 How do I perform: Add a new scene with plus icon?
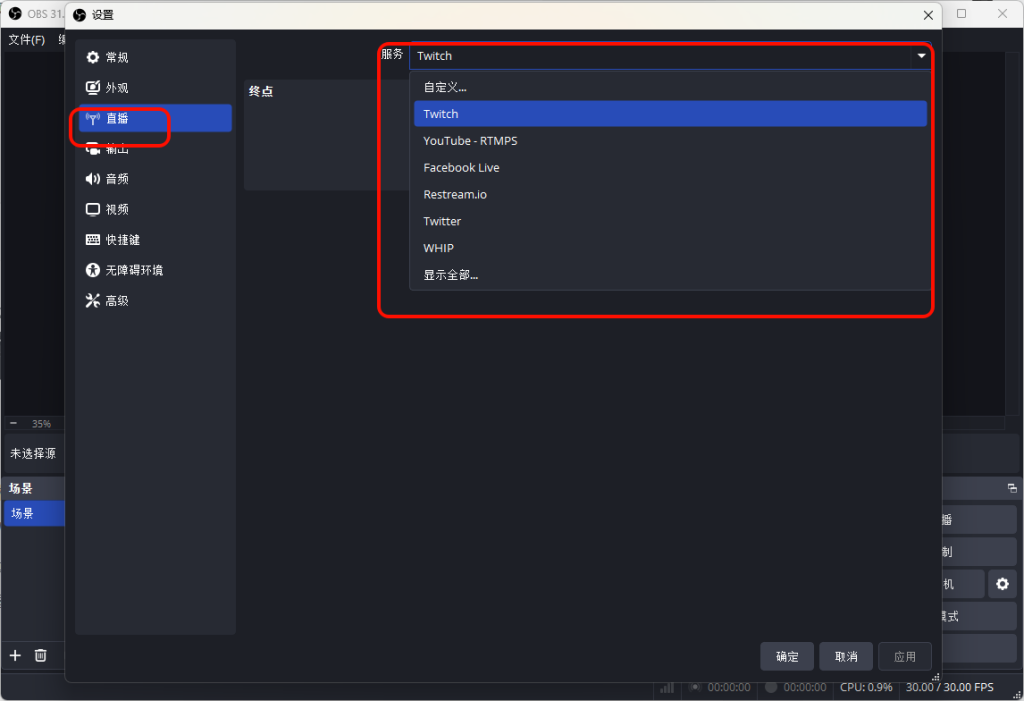click(15, 655)
